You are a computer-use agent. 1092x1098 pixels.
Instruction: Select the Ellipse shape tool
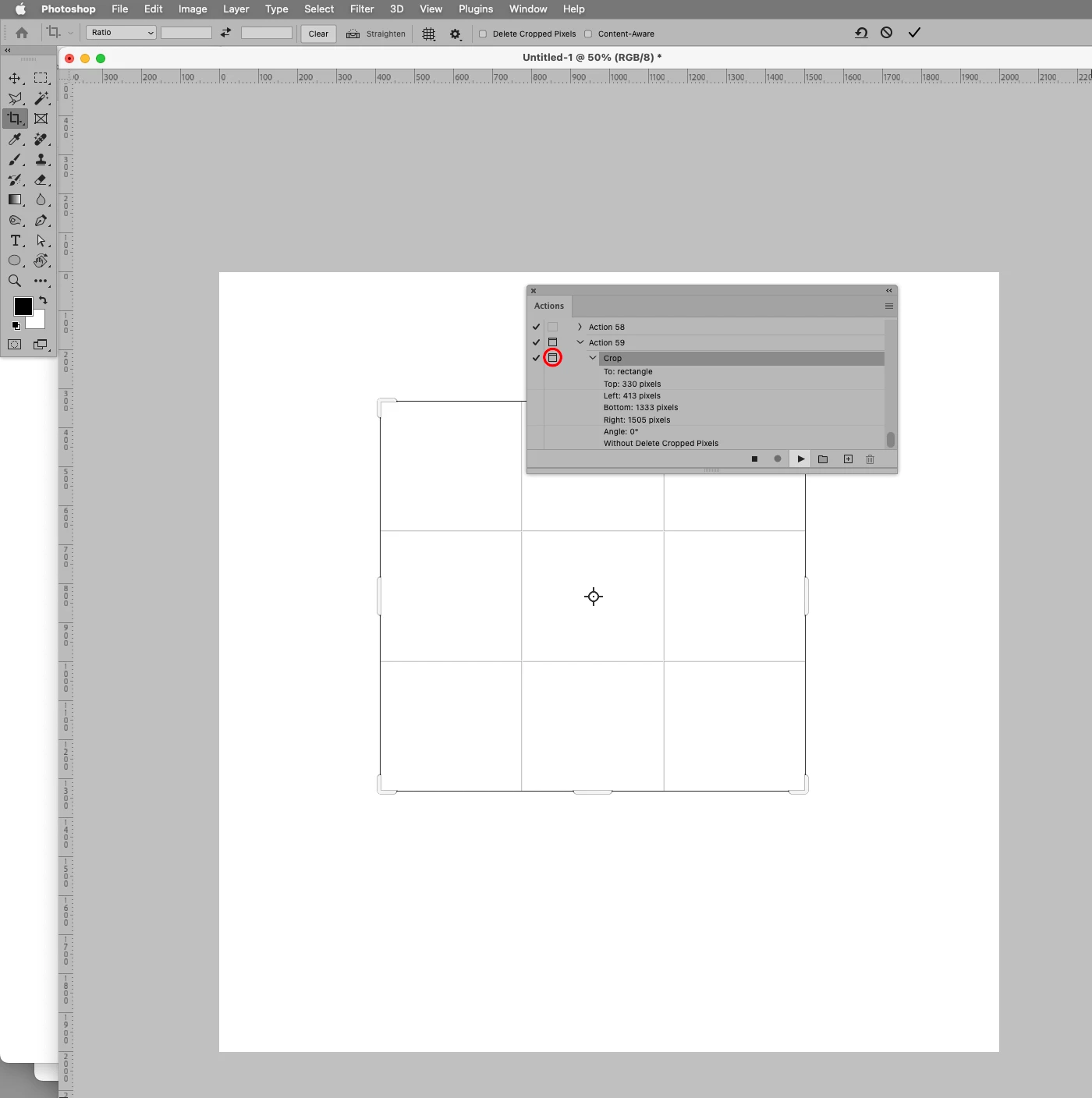[x=15, y=260]
